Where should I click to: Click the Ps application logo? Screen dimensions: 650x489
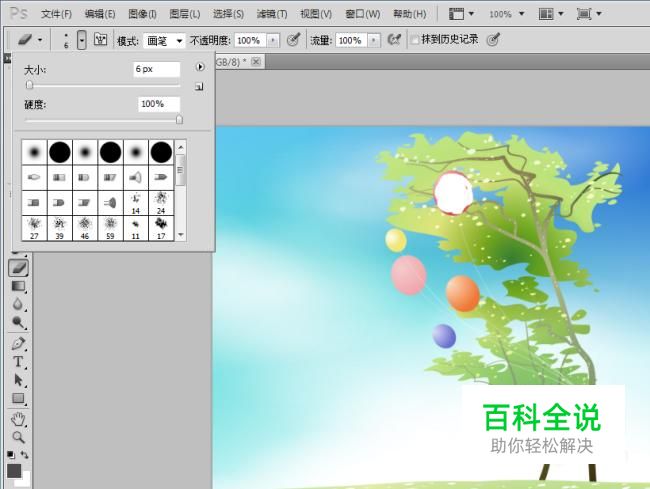(x=19, y=14)
